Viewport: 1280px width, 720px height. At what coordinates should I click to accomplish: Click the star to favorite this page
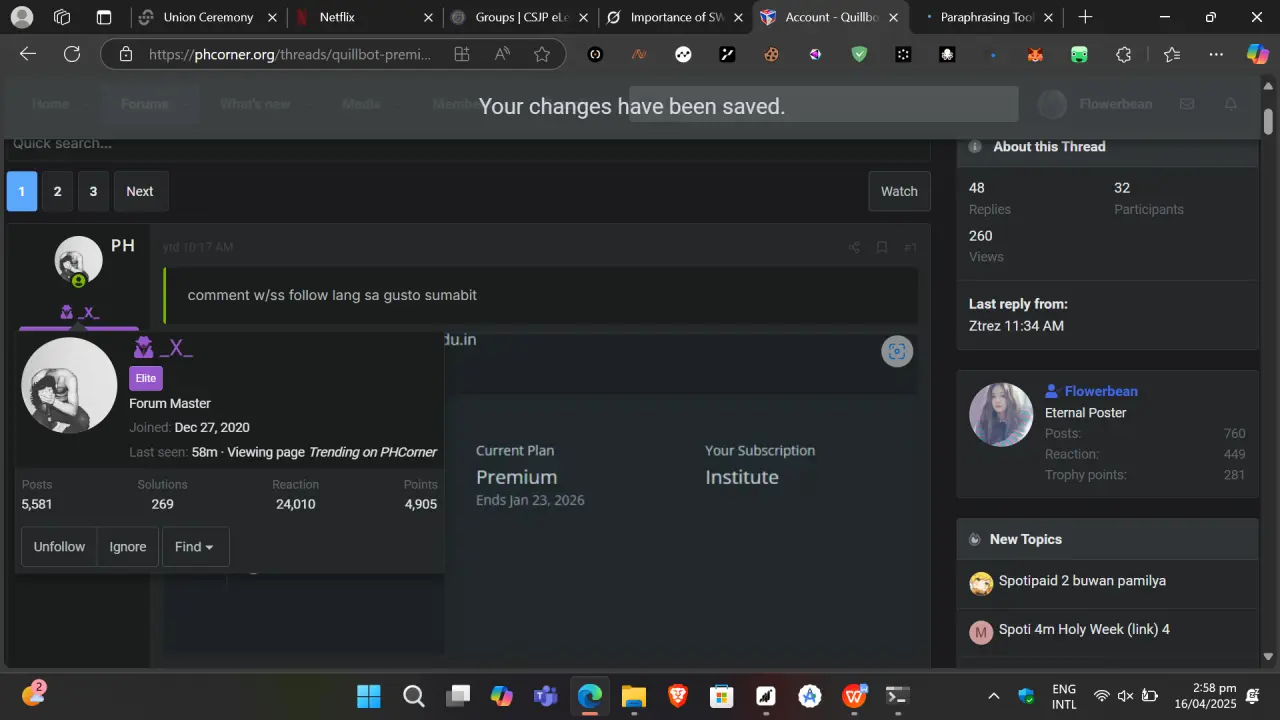click(x=542, y=55)
